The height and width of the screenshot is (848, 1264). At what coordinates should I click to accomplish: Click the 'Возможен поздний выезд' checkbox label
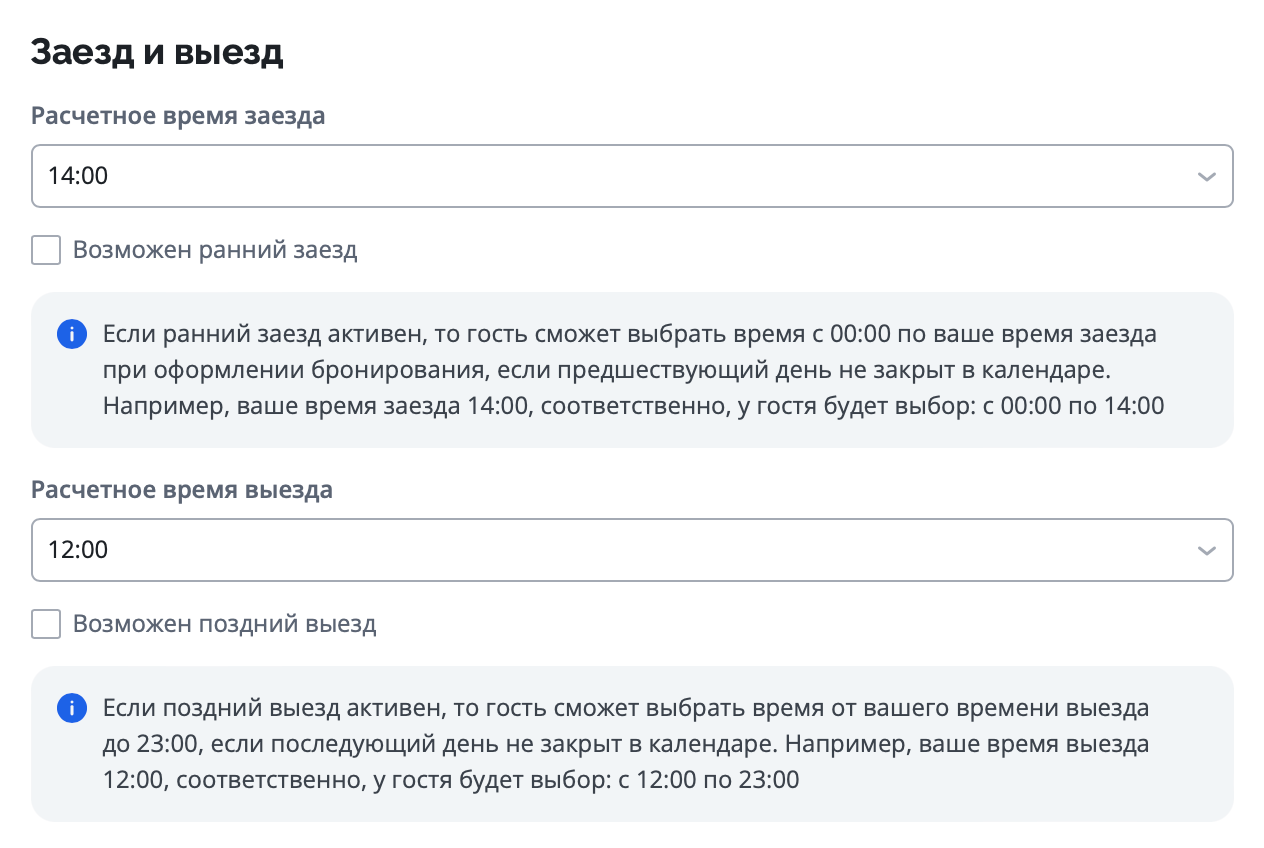[x=225, y=625]
